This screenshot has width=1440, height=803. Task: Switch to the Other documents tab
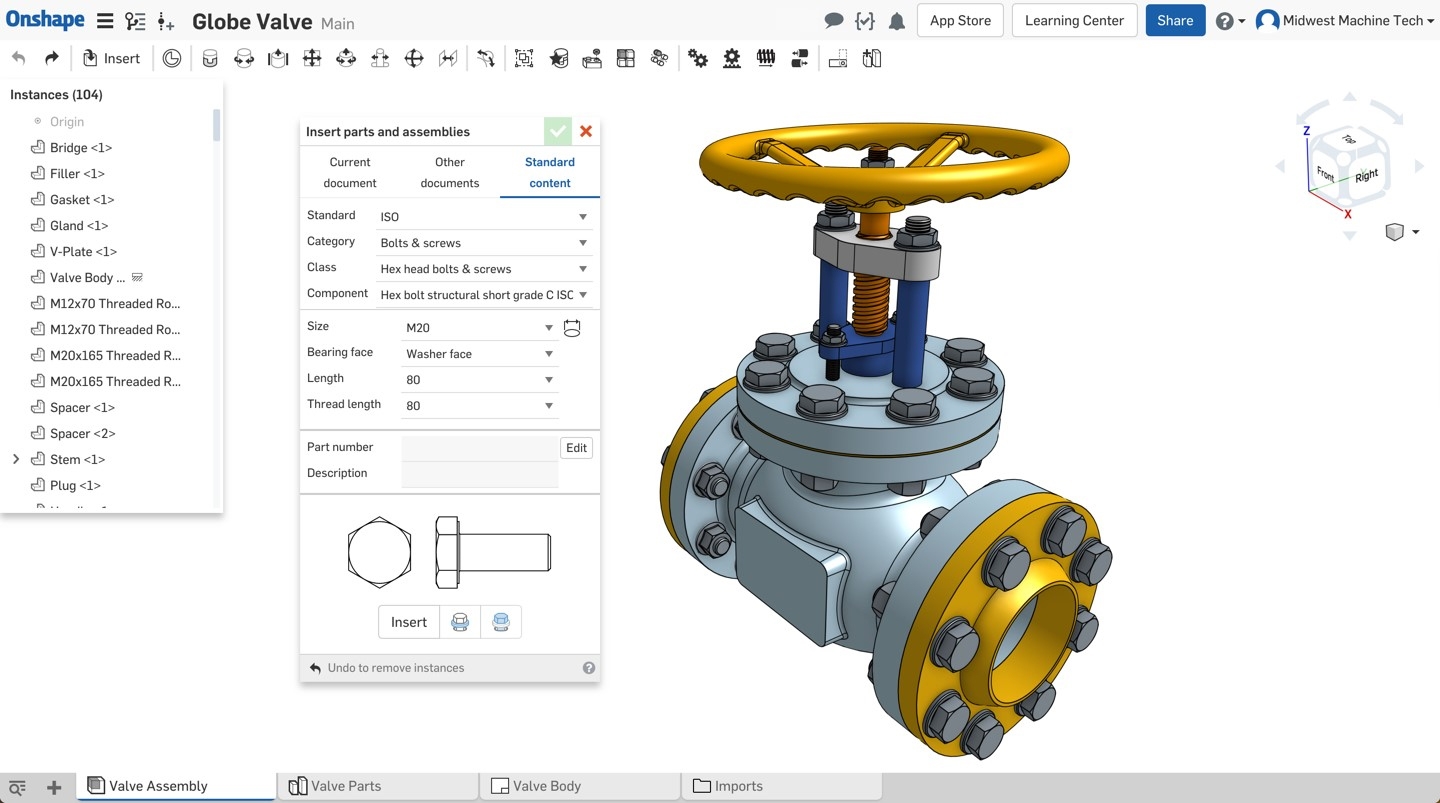tap(450, 172)
